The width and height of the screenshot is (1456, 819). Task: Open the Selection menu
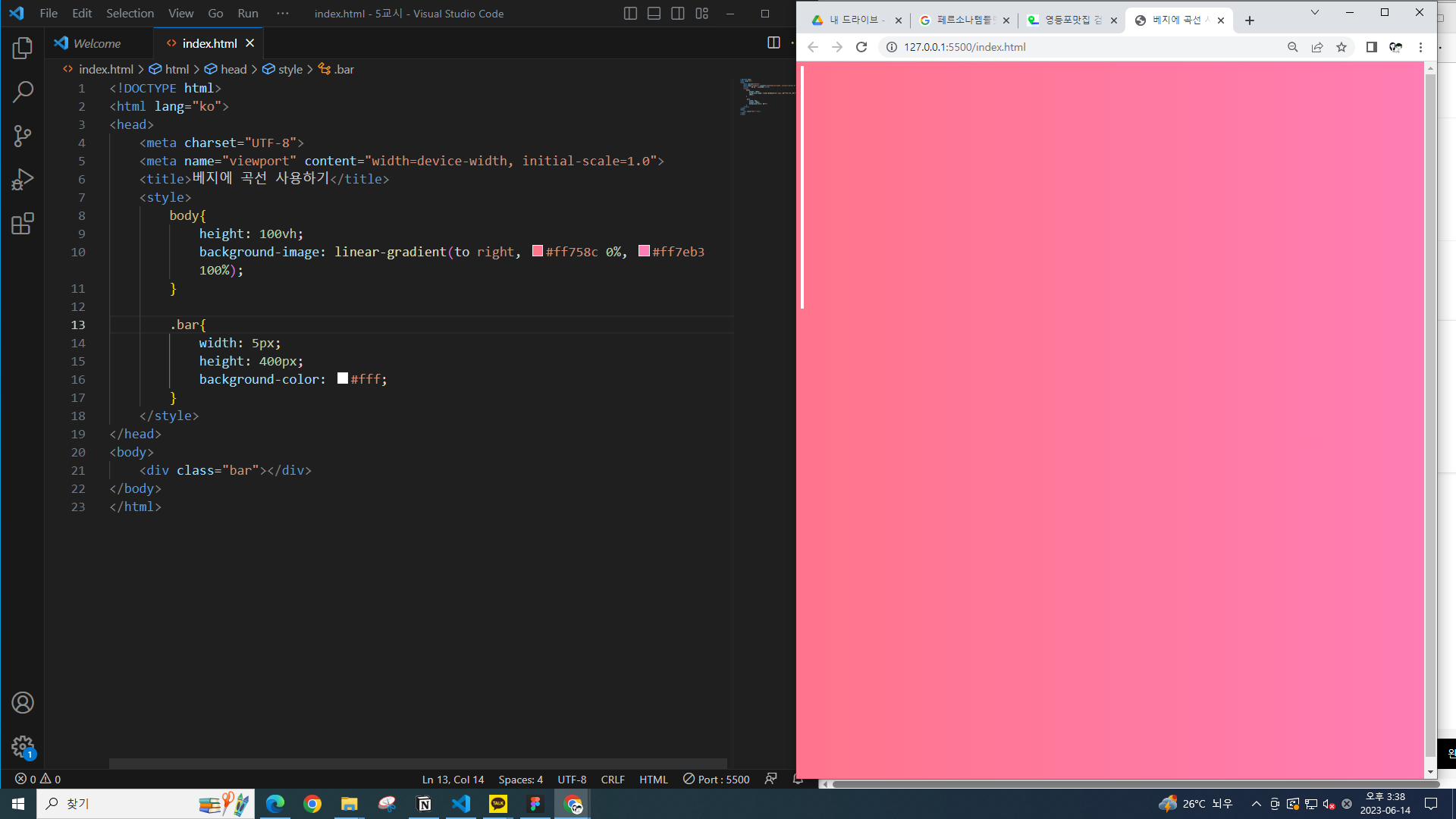pos(130,14)
